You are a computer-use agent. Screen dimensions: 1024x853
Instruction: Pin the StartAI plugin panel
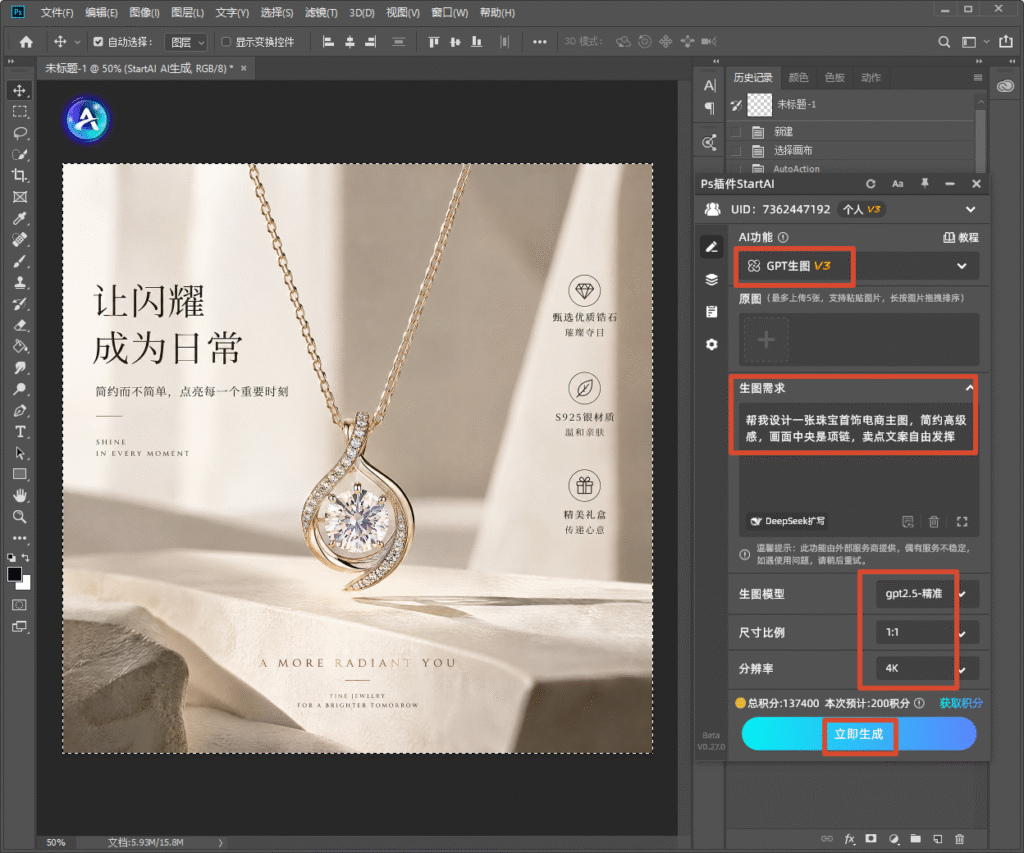click(925, 184)
